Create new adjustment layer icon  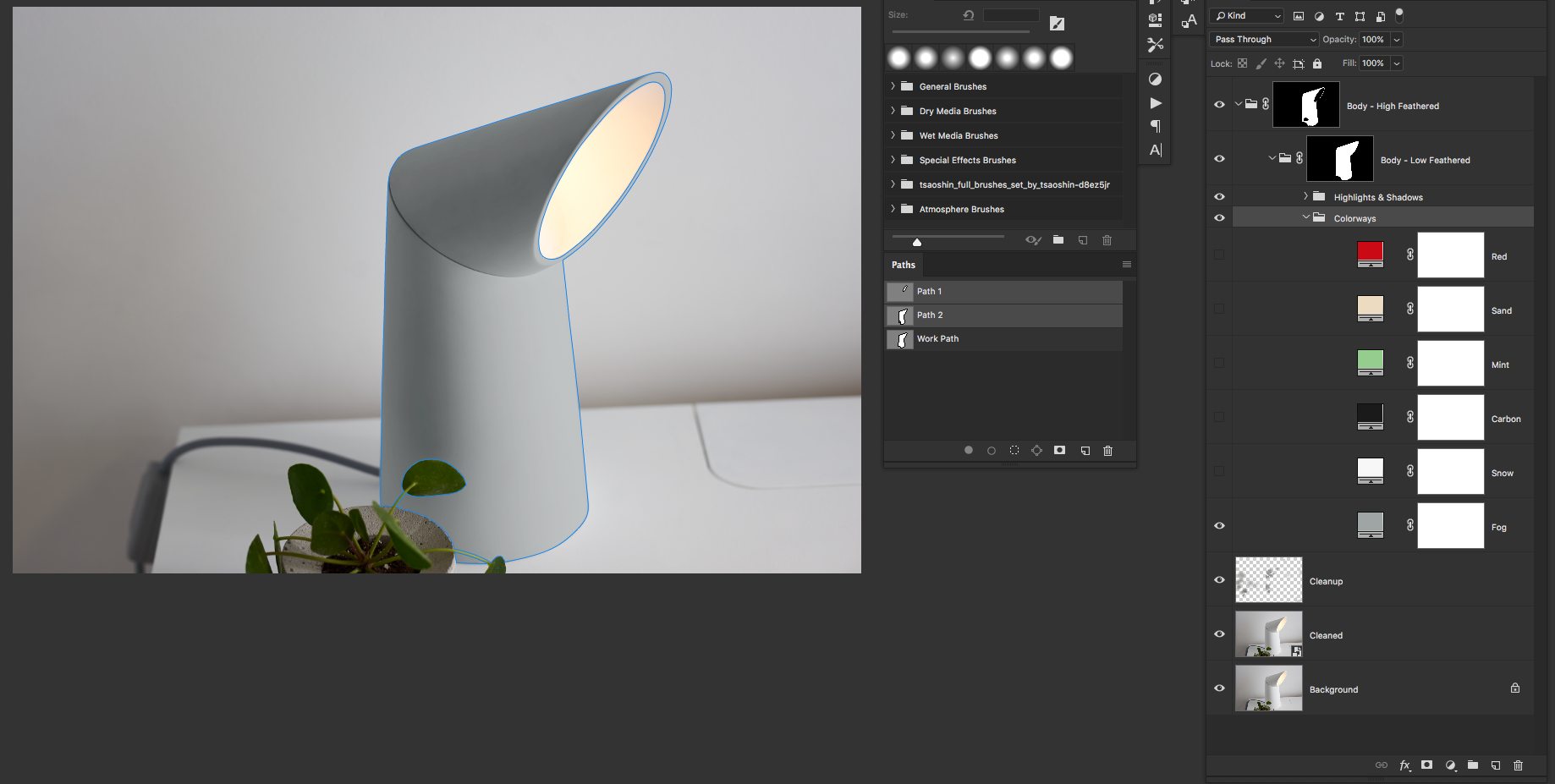(x=1450, y=765)
